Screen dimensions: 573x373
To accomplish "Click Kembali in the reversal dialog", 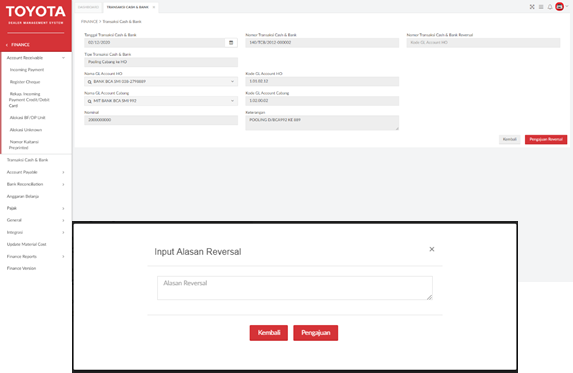I will pos(269,333).
